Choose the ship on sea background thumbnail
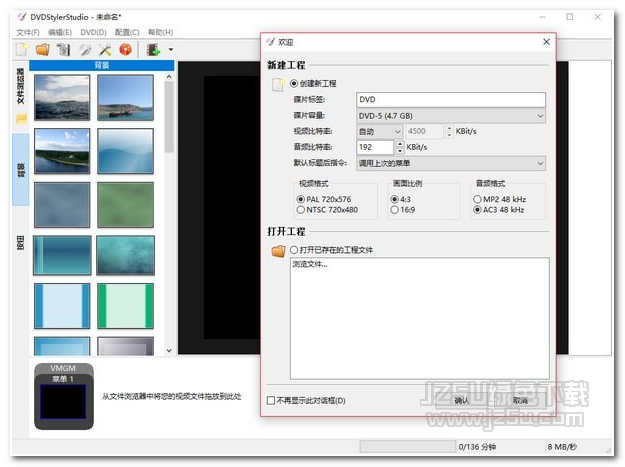This screenshot has width=625, height=467. tap(125, 98)
